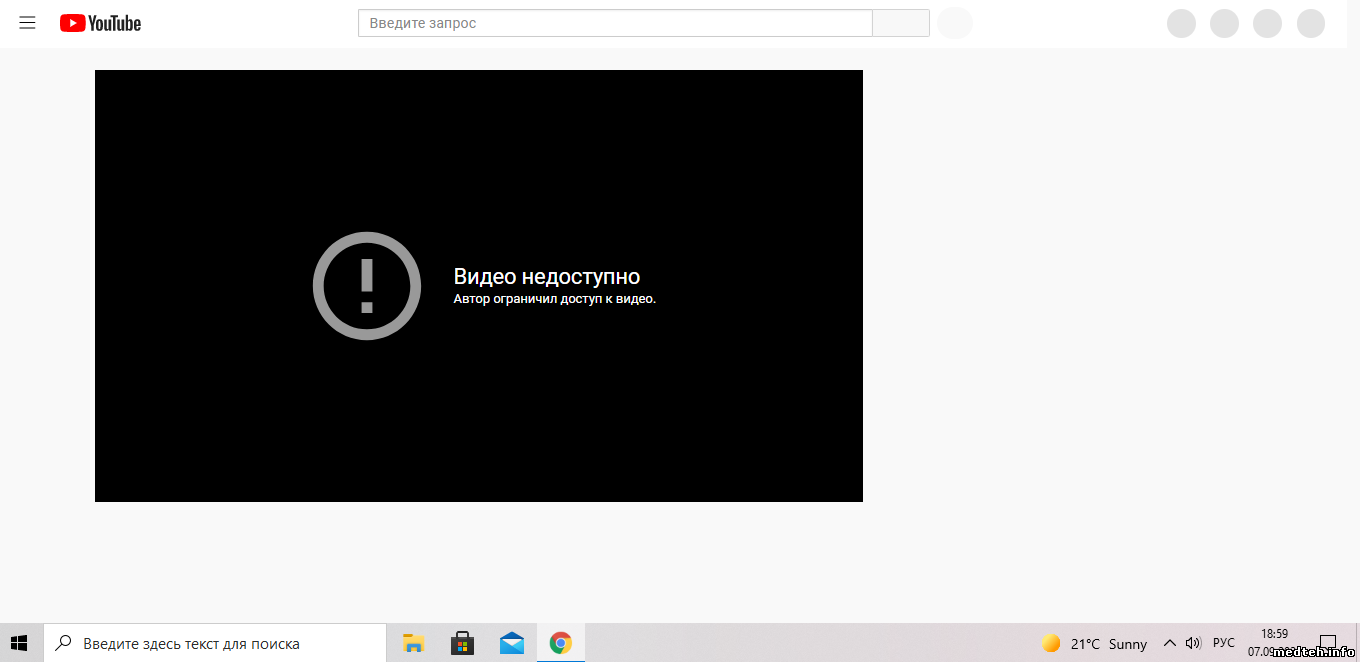Open the Windows Start menu
The width and height of the screenshot is (1360, 662).
[20, 643]
